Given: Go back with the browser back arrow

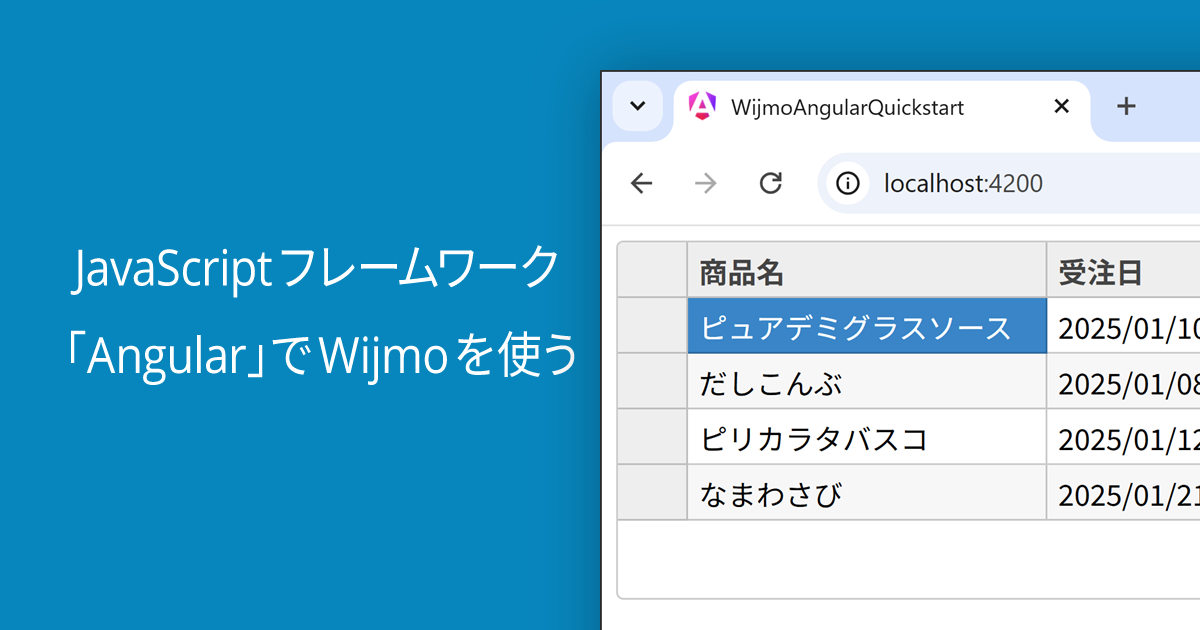Looking at the screenshot, I should click(x=641, y=183).
